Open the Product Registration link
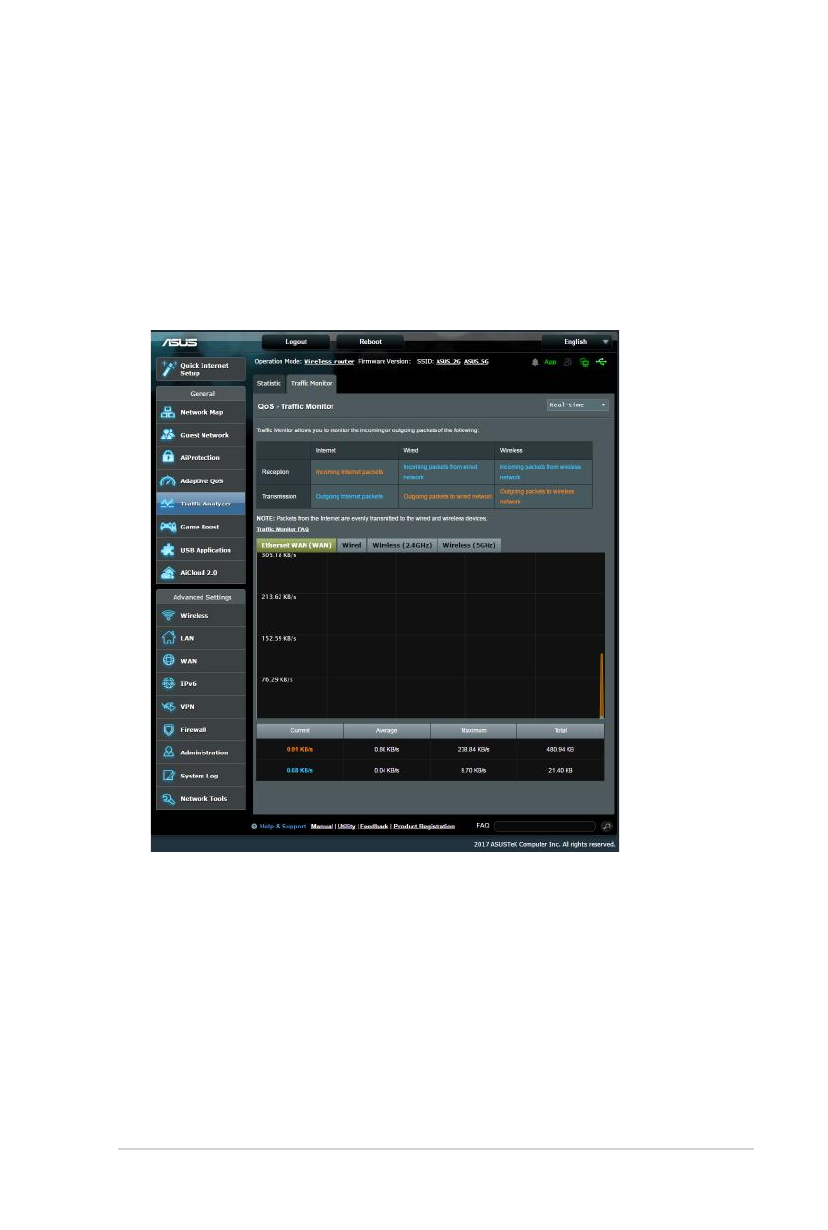The height and width of the screenshot is (1230, 828). point(424,826)
